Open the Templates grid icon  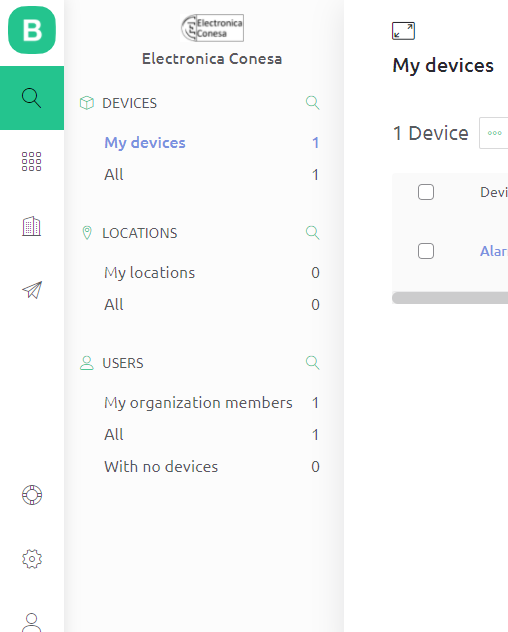31,162
